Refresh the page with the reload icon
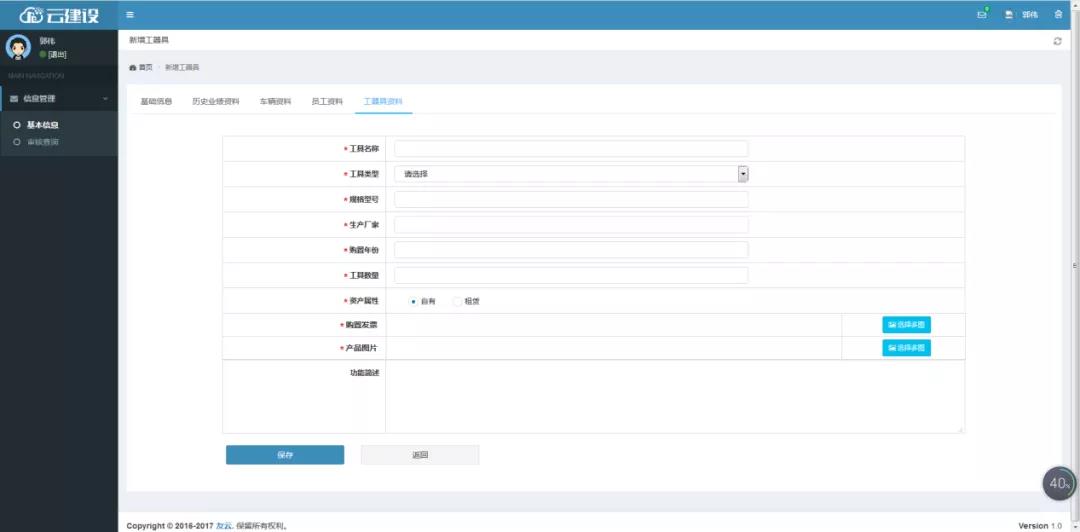Viewport: 1080px width, 532px height. tap(1057, 41)
